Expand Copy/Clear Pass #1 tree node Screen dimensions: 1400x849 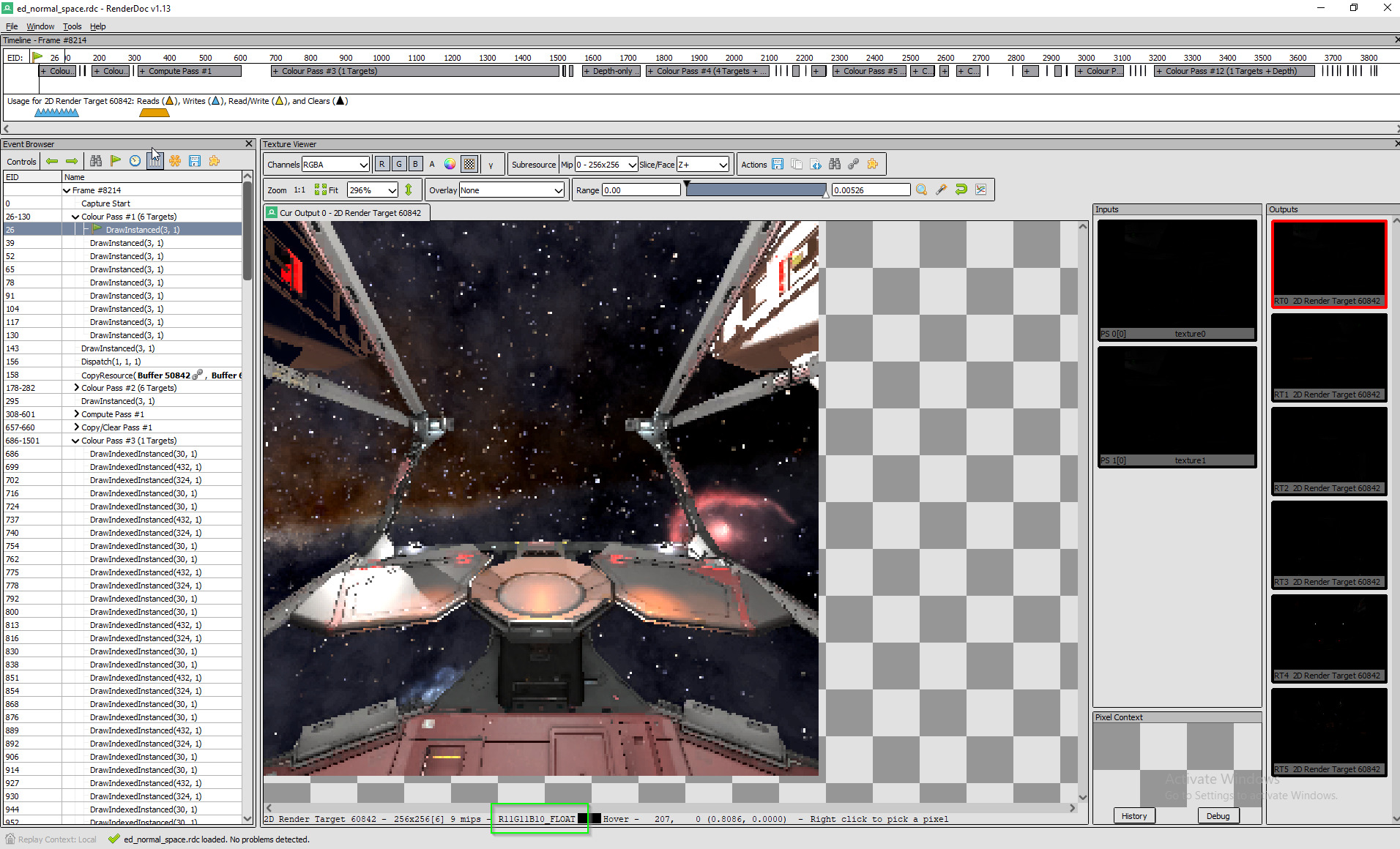pyautogui.click(x=76, y=427)
